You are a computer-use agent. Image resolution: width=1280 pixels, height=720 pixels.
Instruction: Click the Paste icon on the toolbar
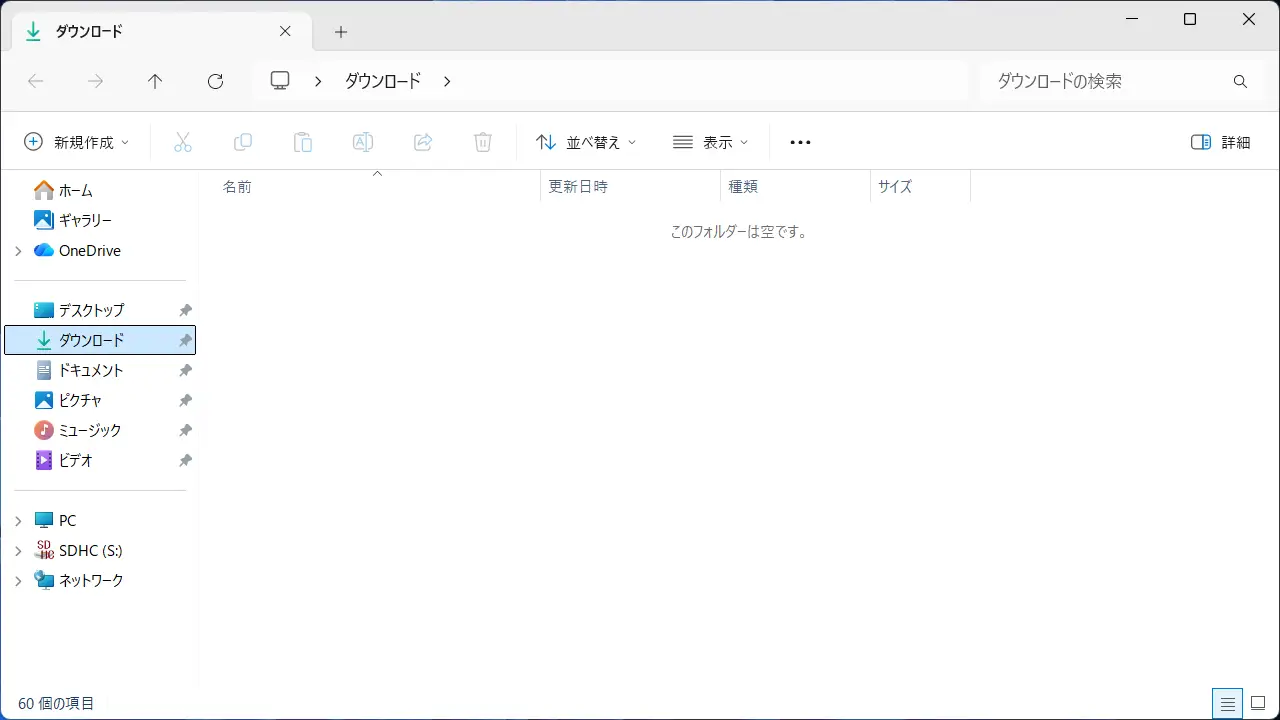tap(303, 141)
